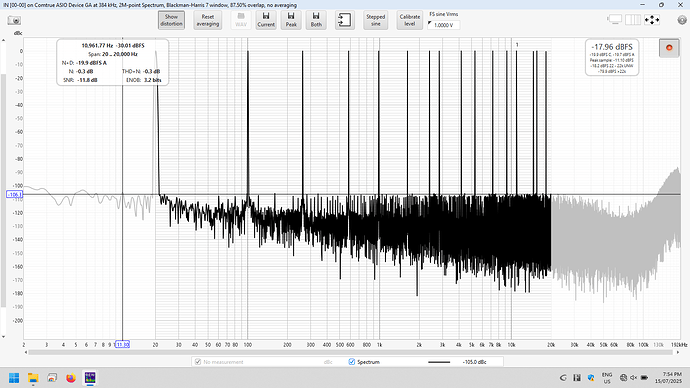This screenshot has width=690, height=388.
Task: Click the import-arrow icon button
Action: (345, 20)
